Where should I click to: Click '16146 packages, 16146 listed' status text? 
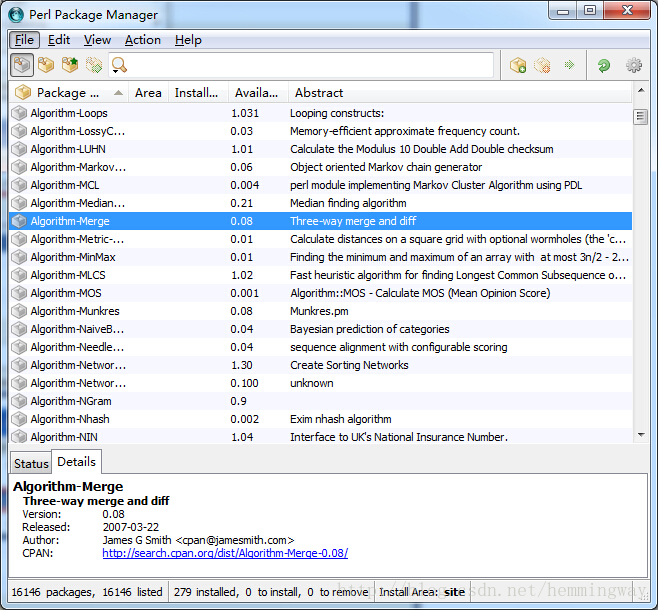click(x=87, y=592)
